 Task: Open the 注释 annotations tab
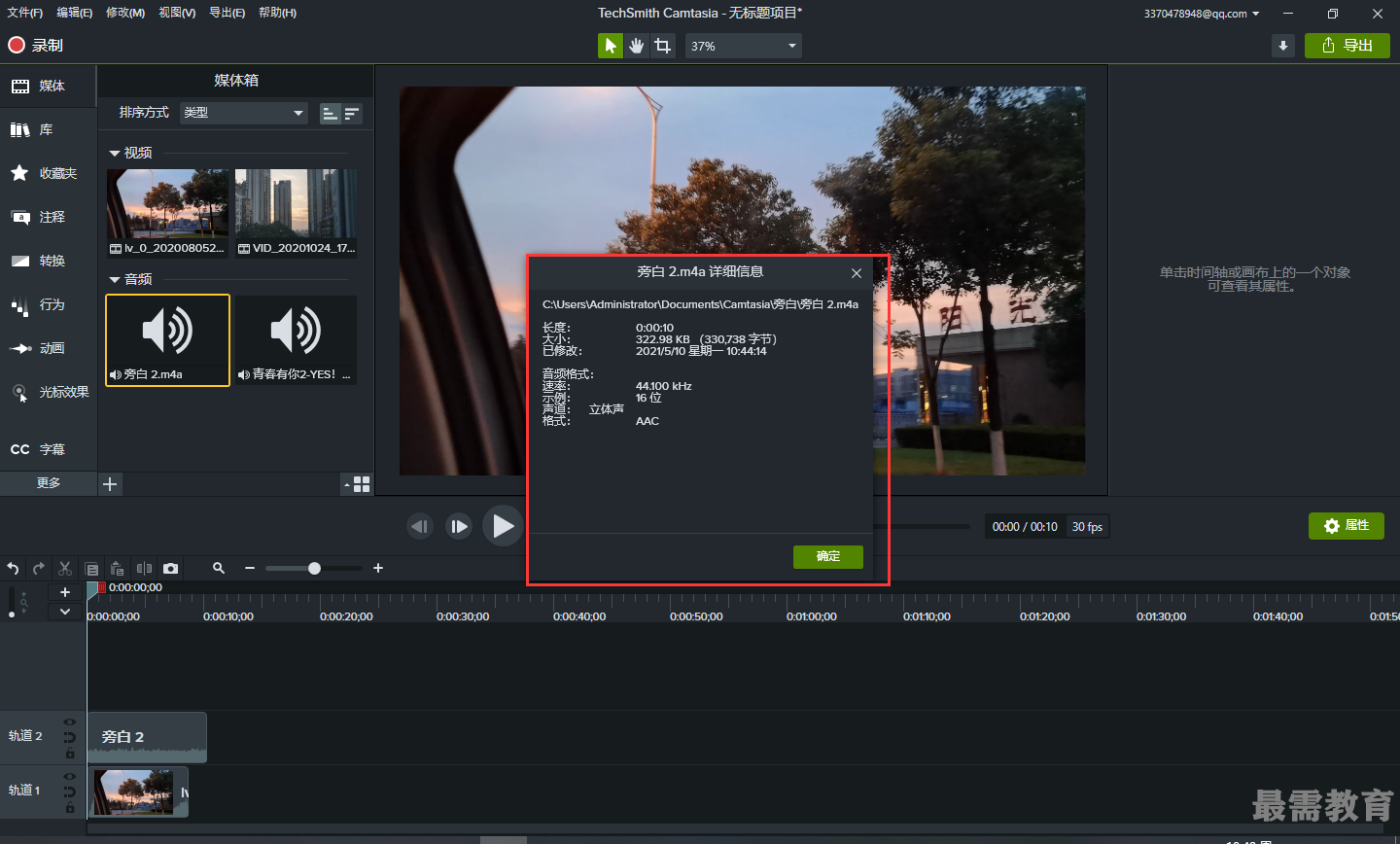49,217
